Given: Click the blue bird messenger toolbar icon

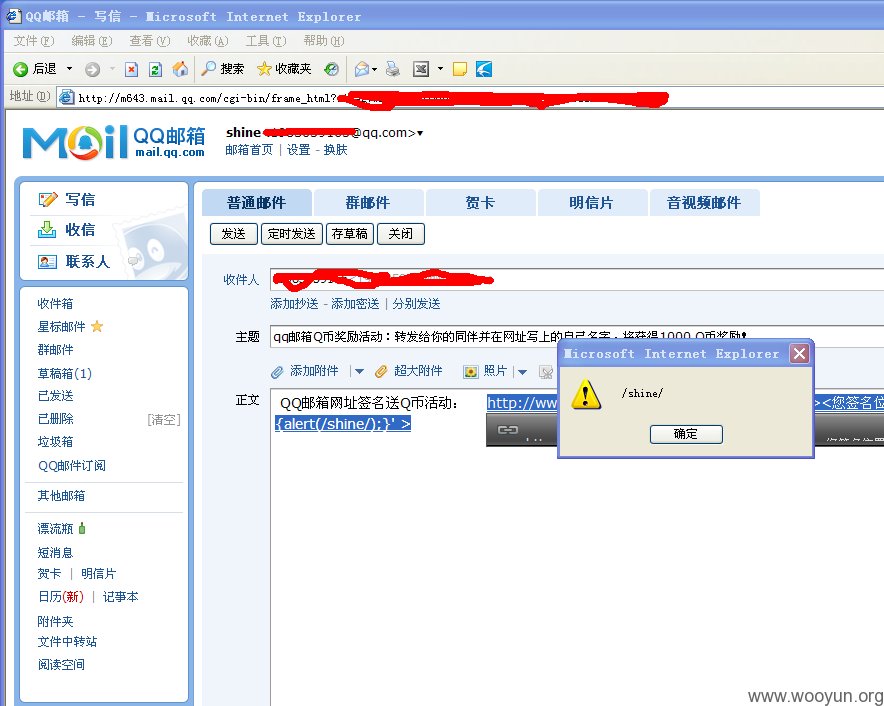Looking at the screenshot, I should click(484, 69).
